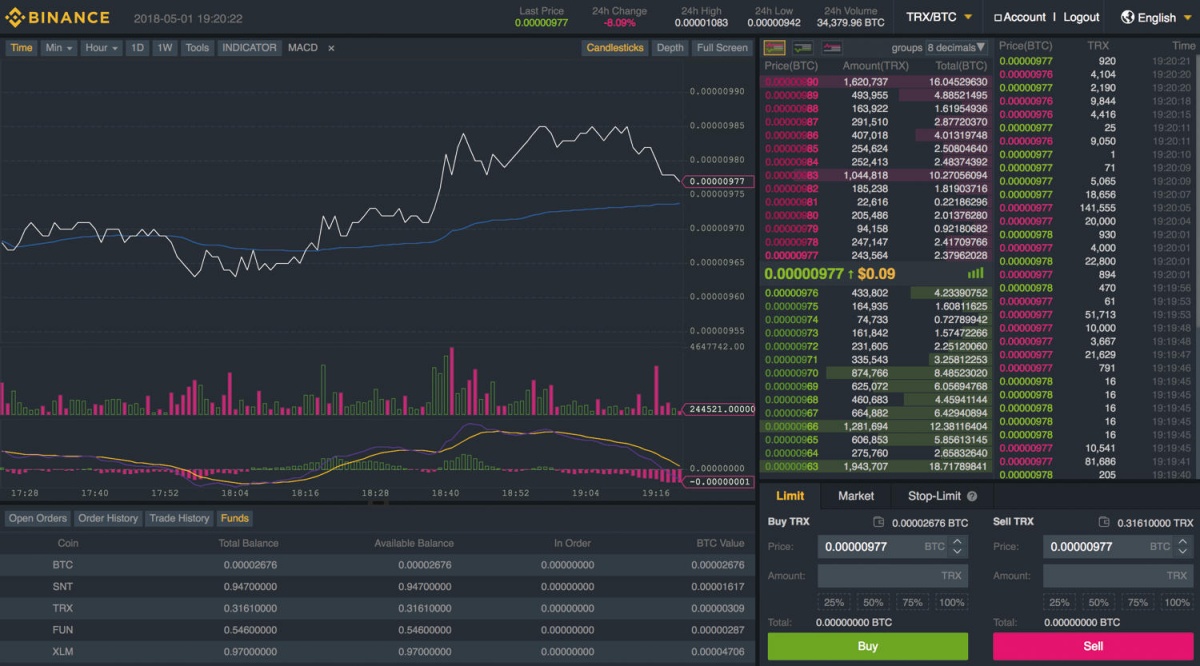Open the Funds tab
This screenshot has width=1200, height=666.
[235, 518]
